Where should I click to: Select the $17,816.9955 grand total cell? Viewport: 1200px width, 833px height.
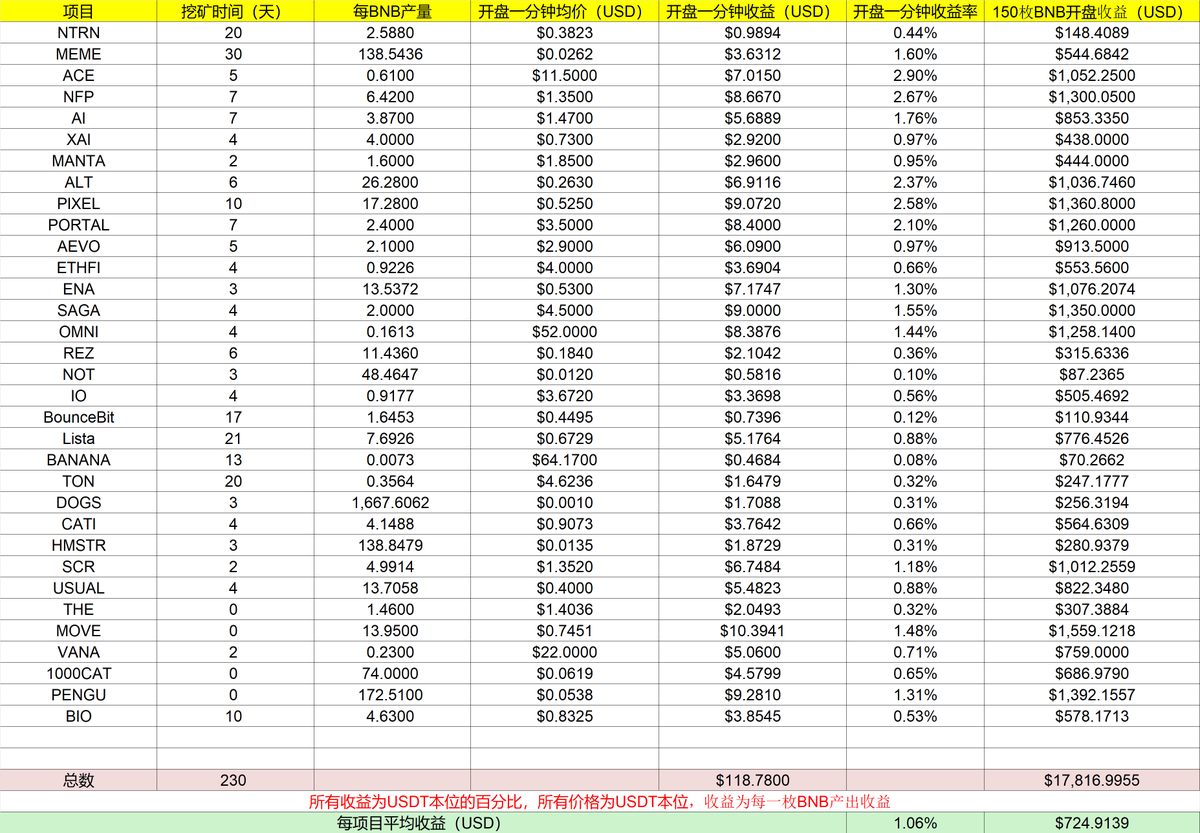[1092, 780]
